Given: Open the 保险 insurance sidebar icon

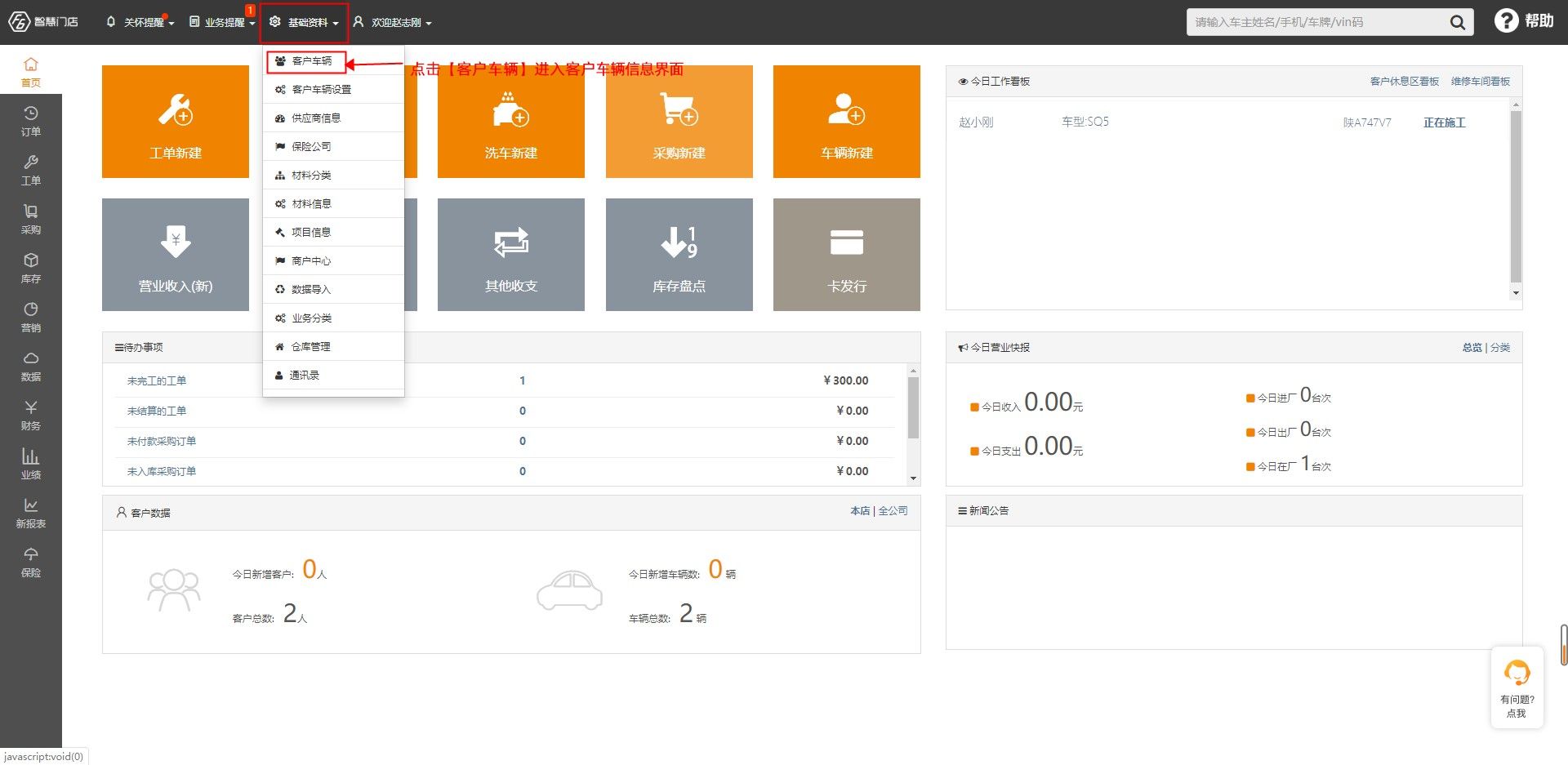Looking at the screenshot, I should tap(31, 562).
